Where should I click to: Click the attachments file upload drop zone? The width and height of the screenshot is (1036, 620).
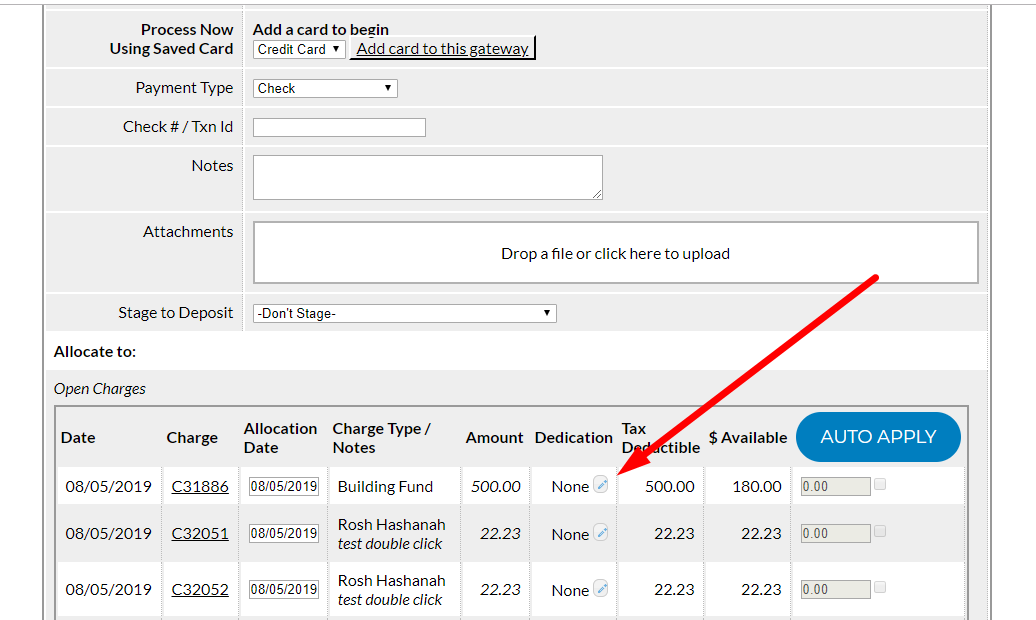click(x=615, y=253)
